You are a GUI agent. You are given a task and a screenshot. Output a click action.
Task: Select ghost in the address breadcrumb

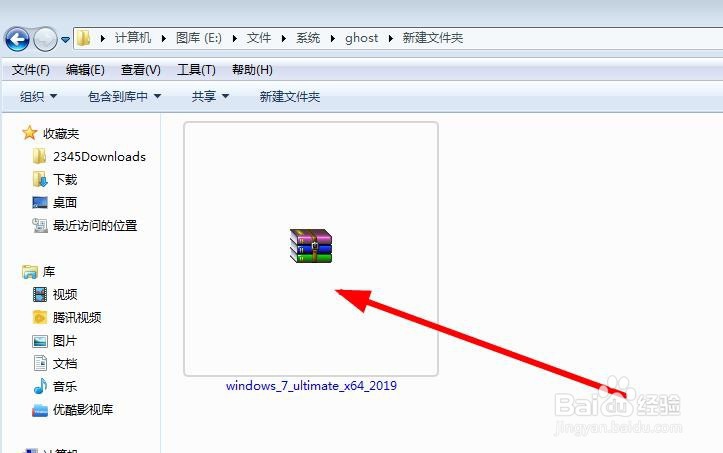tap(362, 38)
